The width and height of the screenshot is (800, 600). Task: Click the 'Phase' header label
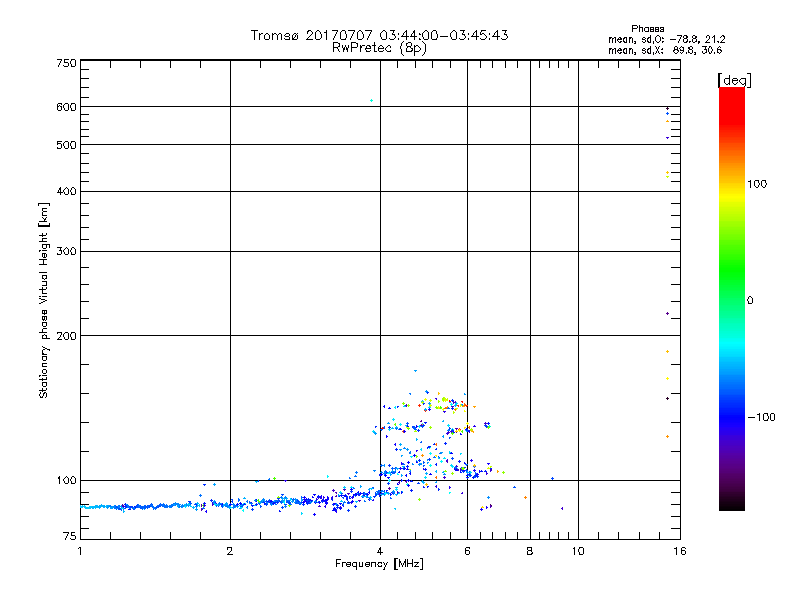tap(647, 29)
